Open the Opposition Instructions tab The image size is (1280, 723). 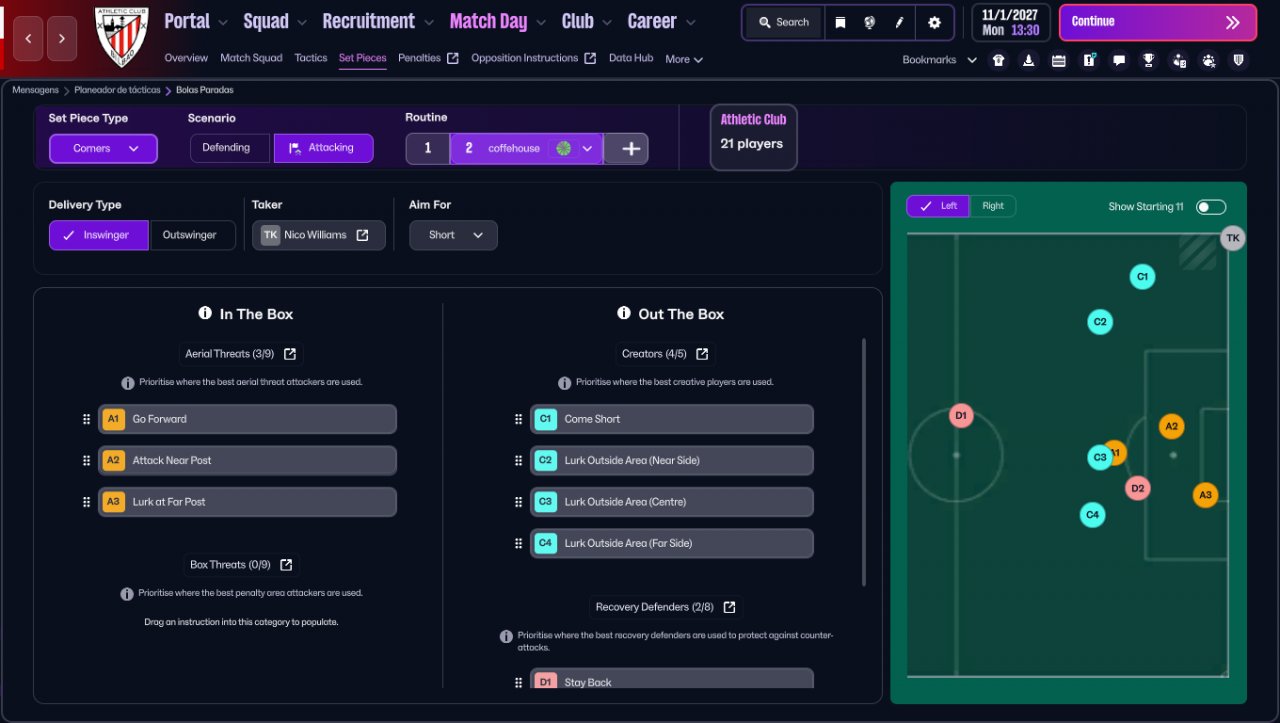click(x=534, y=58)
